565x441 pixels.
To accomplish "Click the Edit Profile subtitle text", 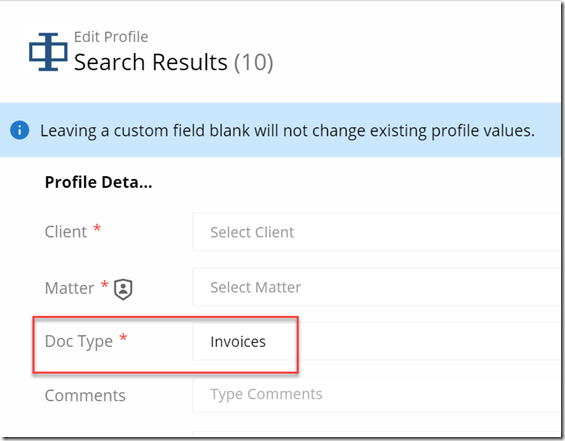I will 111,37.
